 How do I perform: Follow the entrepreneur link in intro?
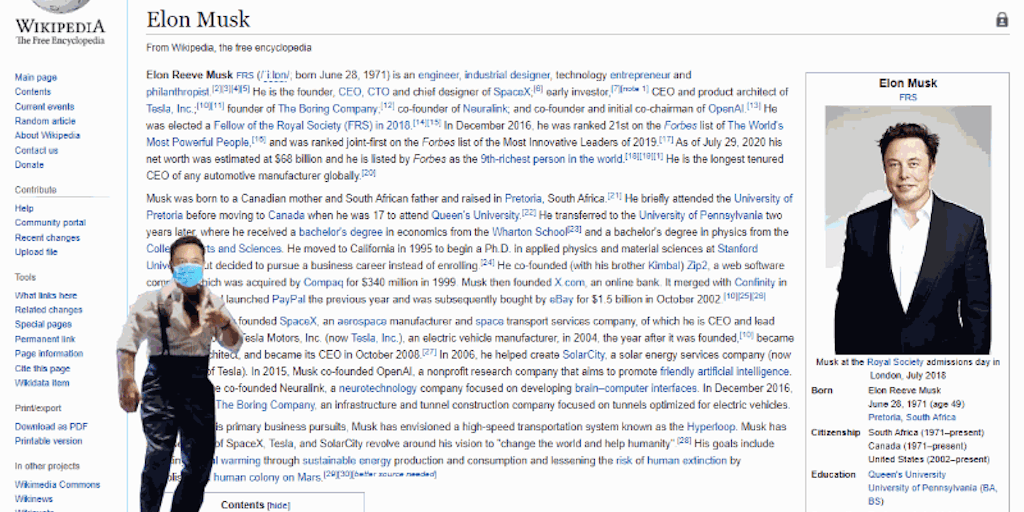click(640, 75)
